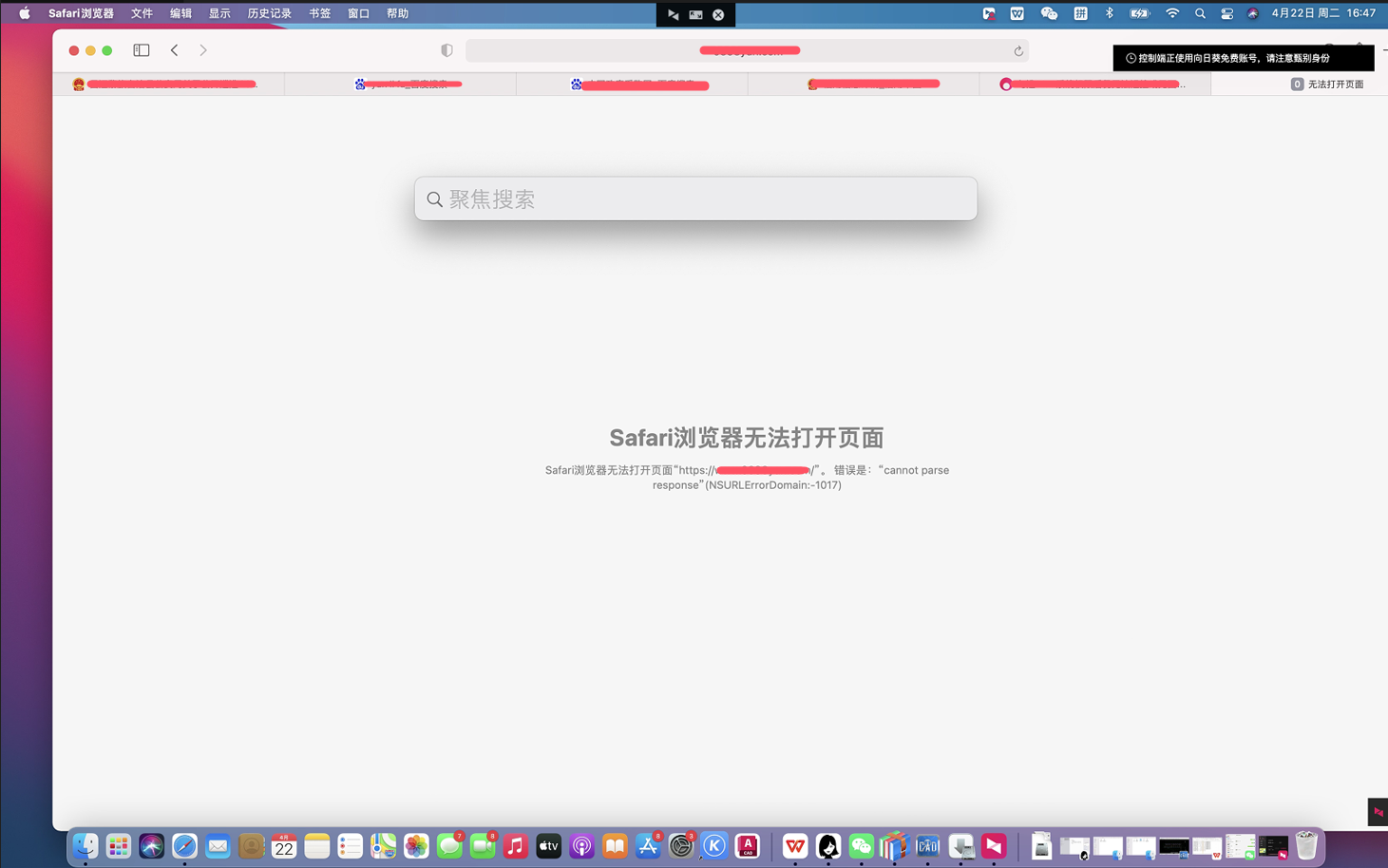The image size is (1388, 868).
Task: Open Calendar in the Dock
Action: pyautogui.click(x=284, y=845)
